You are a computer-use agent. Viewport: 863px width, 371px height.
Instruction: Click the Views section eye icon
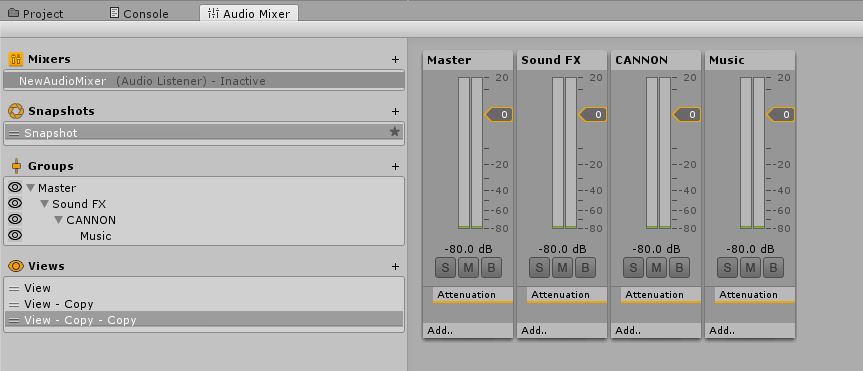coord(16,266)
